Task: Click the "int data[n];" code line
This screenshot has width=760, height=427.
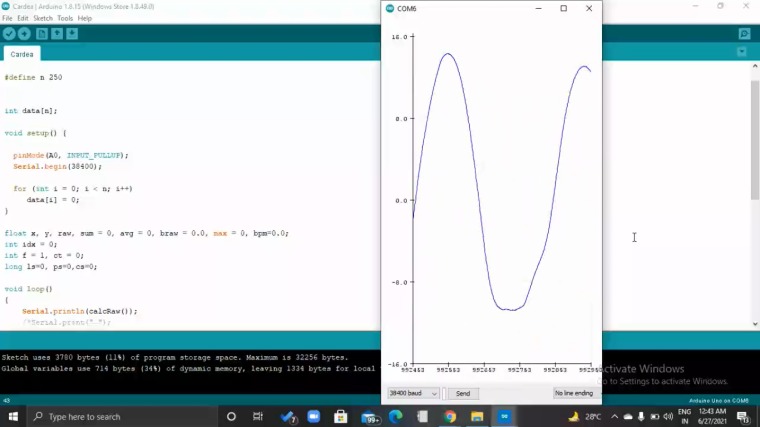Action: tap(31, 111)
